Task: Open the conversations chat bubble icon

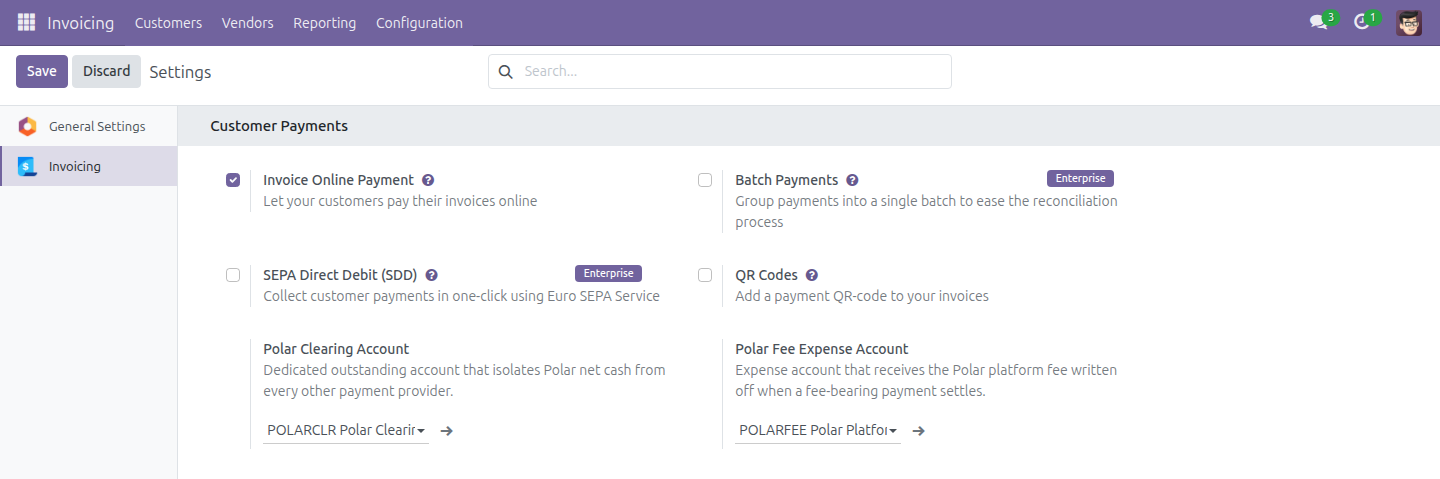Action: [x=1318, y=22]
